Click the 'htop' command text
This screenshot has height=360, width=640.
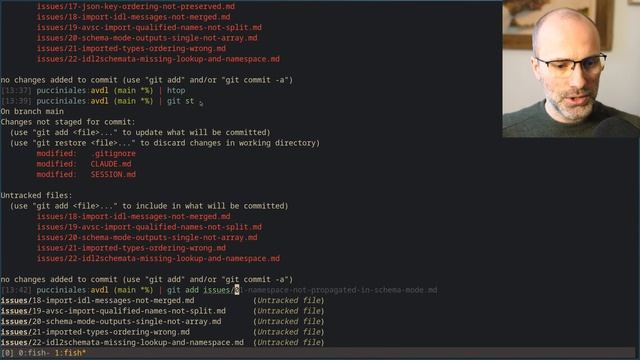coord(176,91)
